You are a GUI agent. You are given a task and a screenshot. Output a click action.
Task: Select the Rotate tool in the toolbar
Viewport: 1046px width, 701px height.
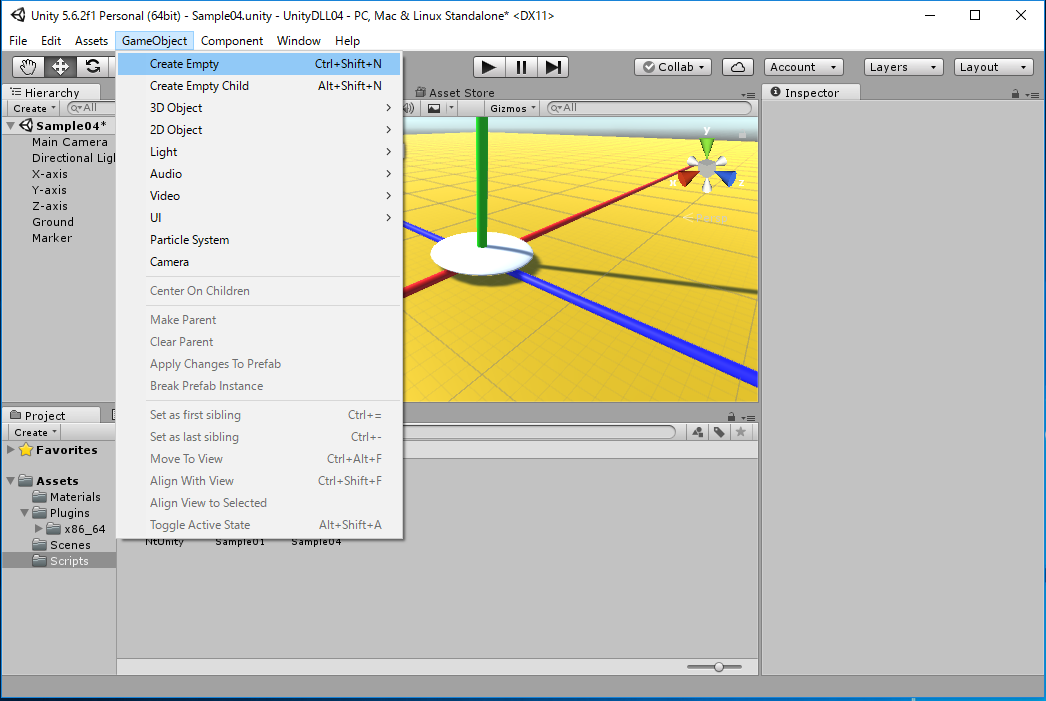click(x=92, y=67)
